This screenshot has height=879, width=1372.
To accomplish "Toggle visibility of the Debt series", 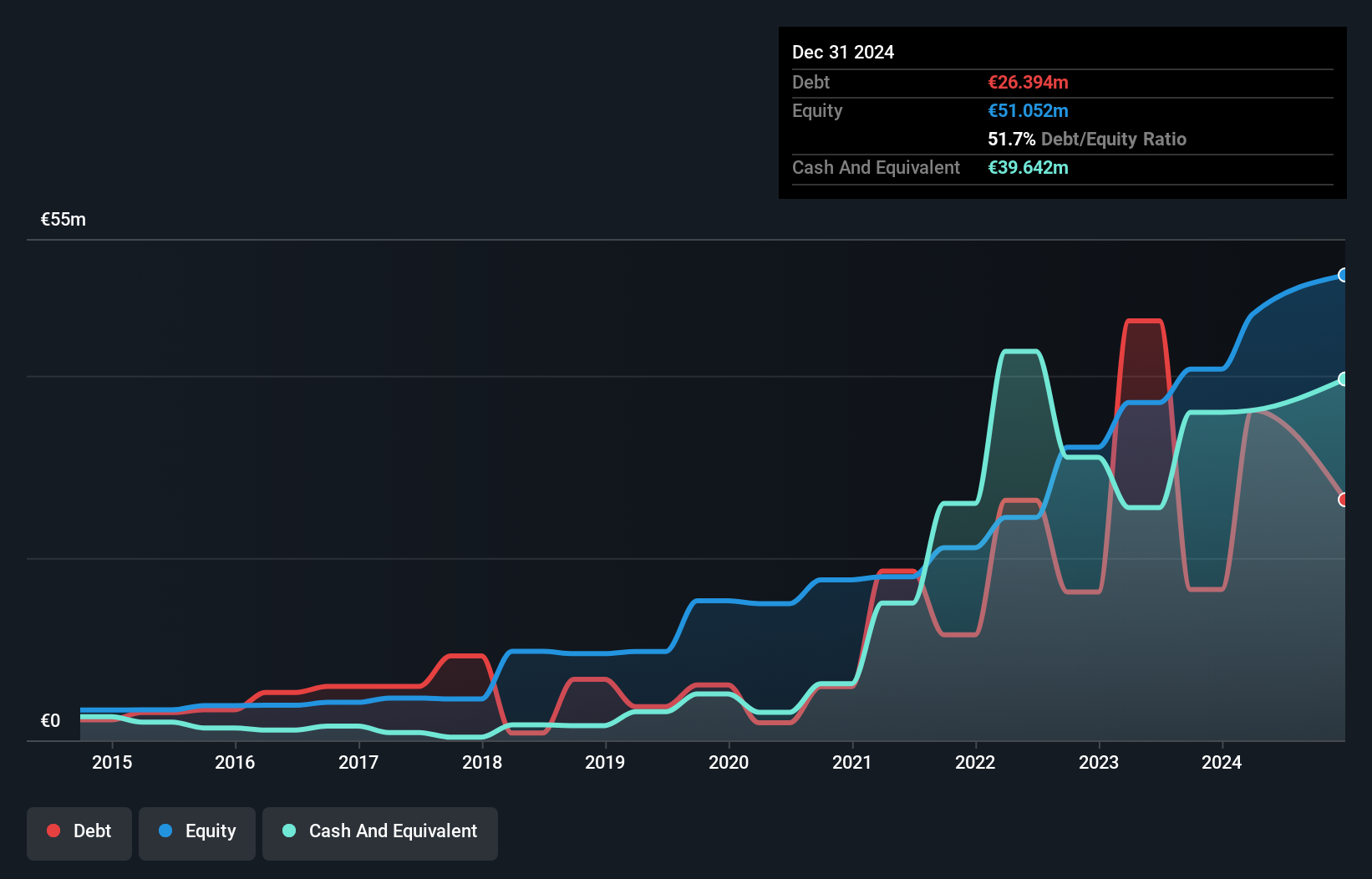I will (79, 831).
